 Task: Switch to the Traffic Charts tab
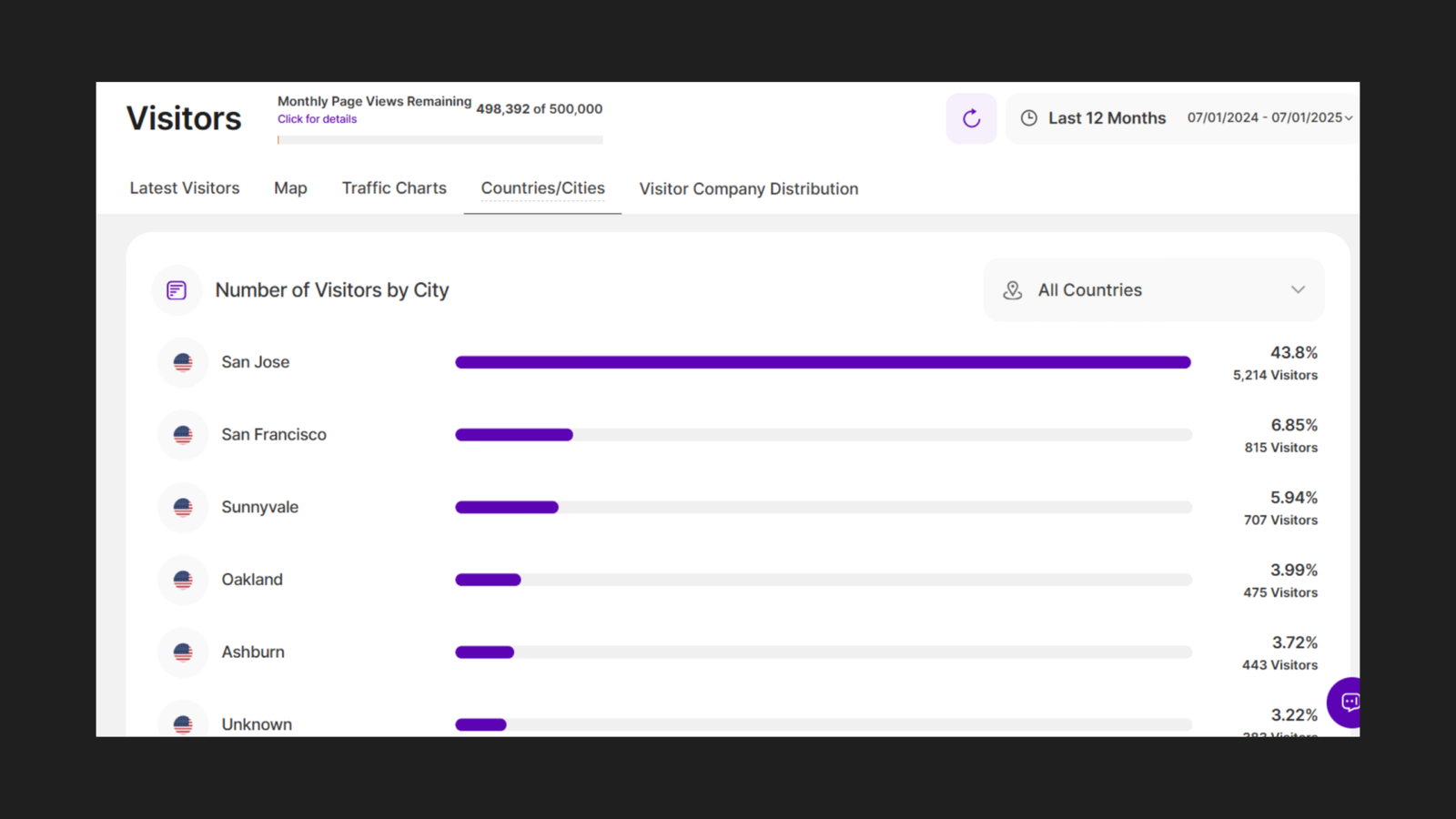click(x=394, y=188)
